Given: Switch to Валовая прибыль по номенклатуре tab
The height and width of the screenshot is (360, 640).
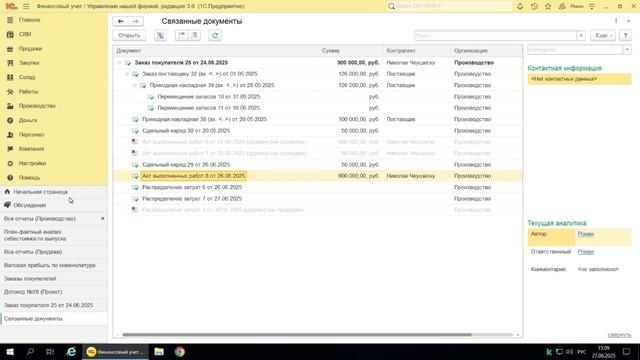Looking at the screenshot, I should 54,265.
